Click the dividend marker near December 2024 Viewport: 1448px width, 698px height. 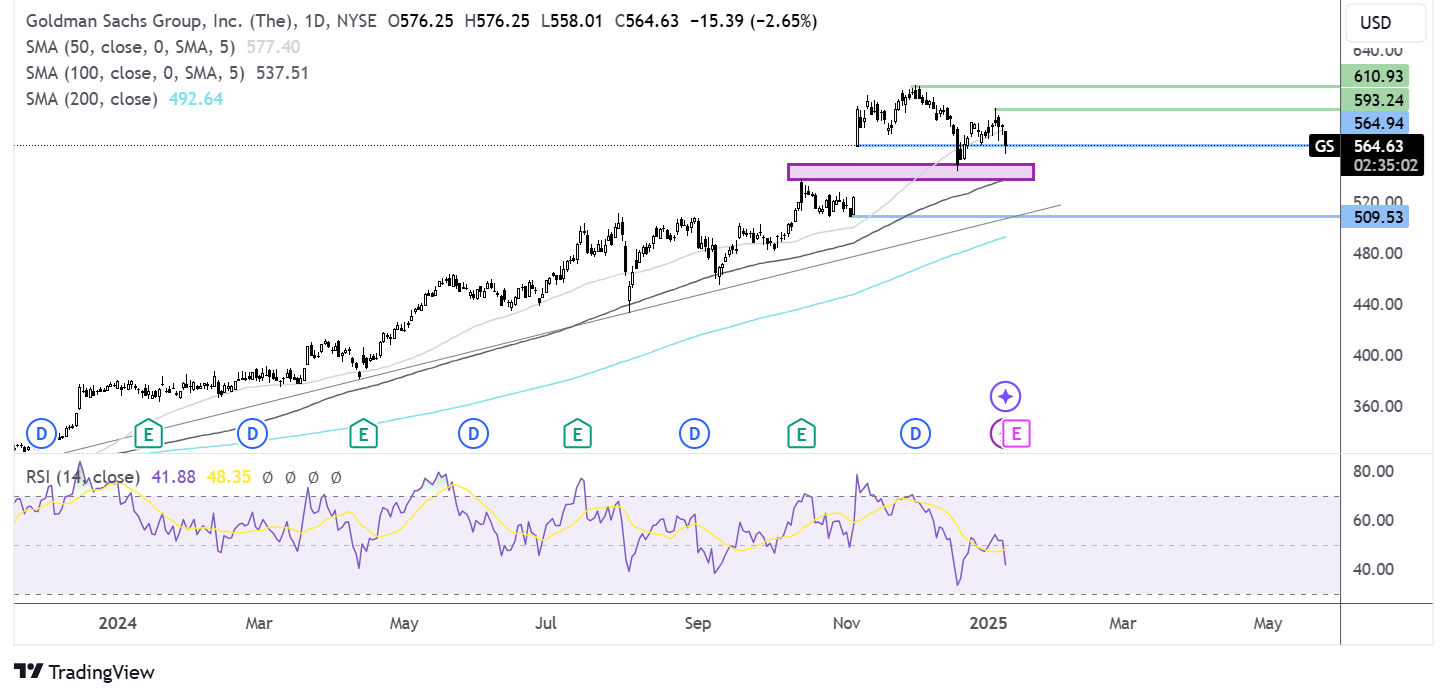(x=915, y=434)
